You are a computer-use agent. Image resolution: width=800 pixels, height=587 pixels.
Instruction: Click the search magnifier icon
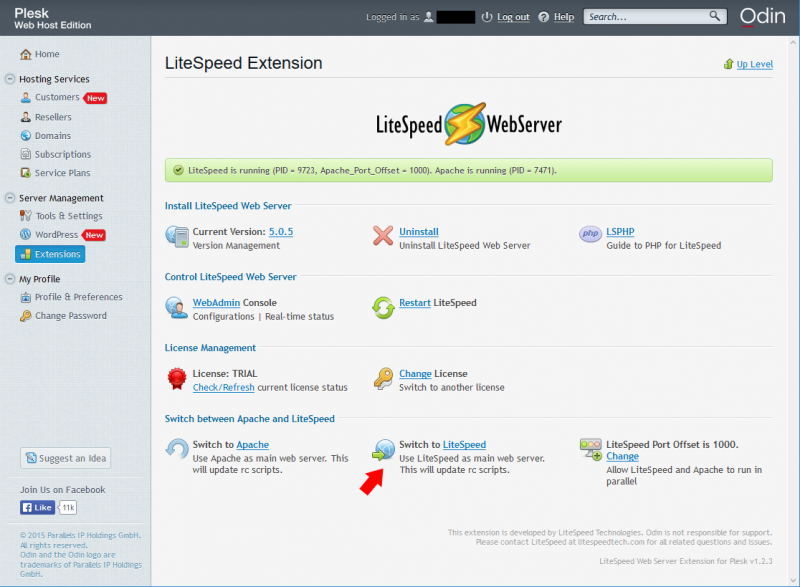[x=715, y=16]
